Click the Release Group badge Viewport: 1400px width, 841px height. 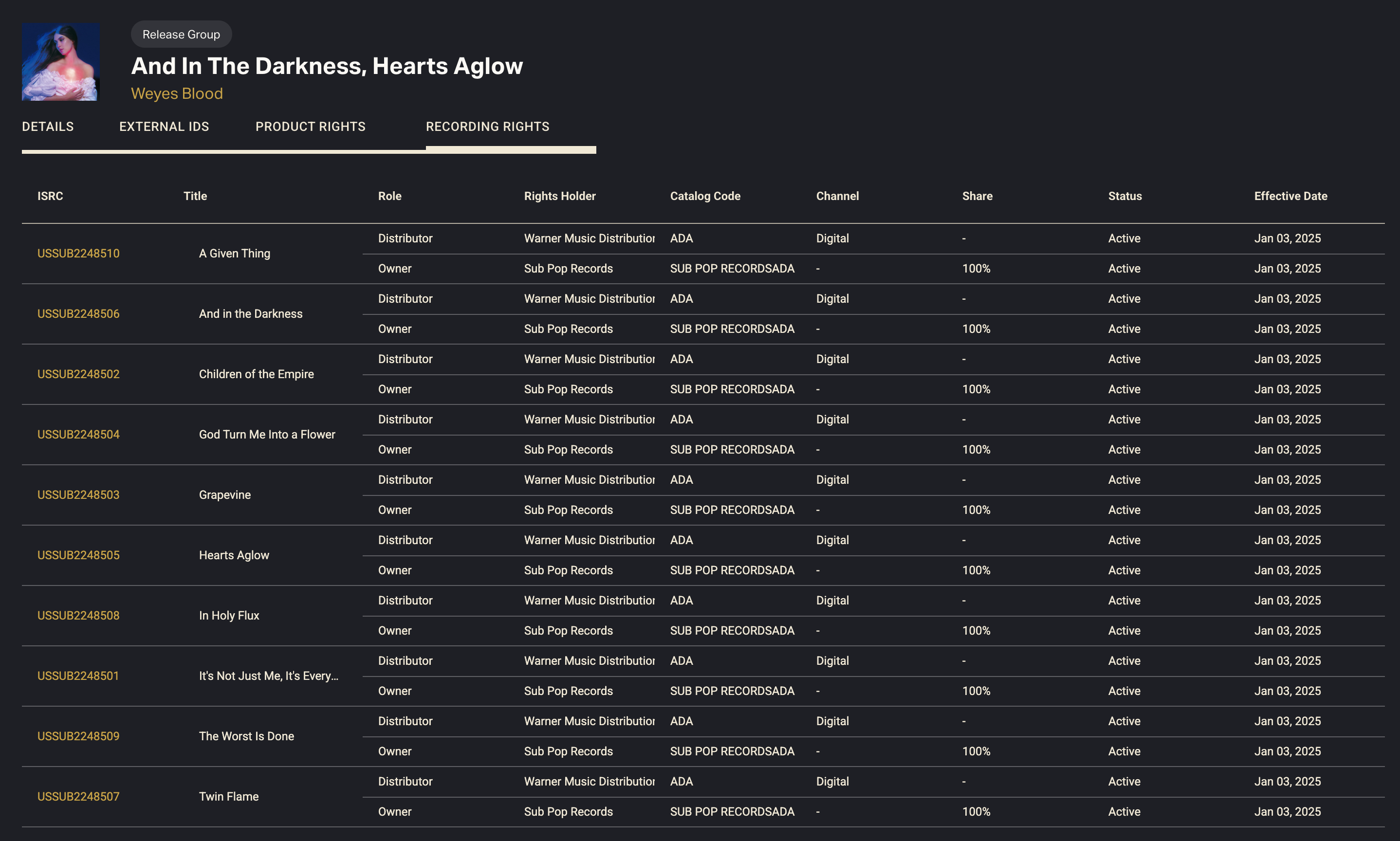click(182, 34)
